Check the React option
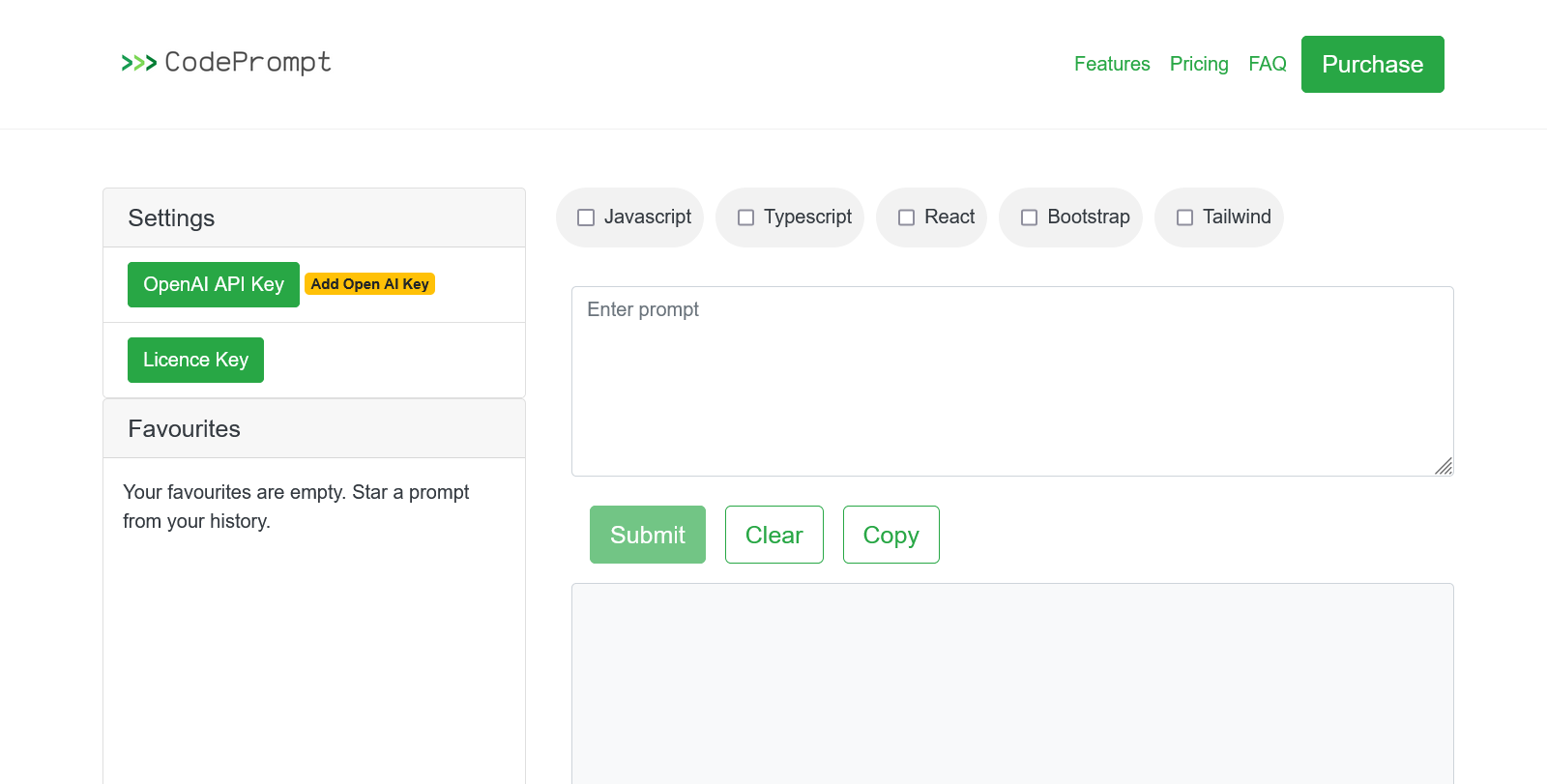This screenshot has height=784, width=1547. [906, 218]
